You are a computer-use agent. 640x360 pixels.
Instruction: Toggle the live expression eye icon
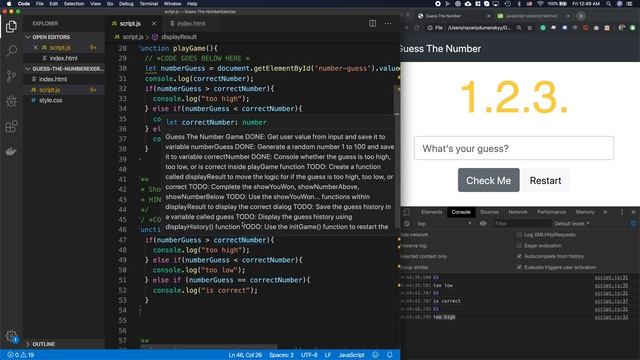click(483, 224)
